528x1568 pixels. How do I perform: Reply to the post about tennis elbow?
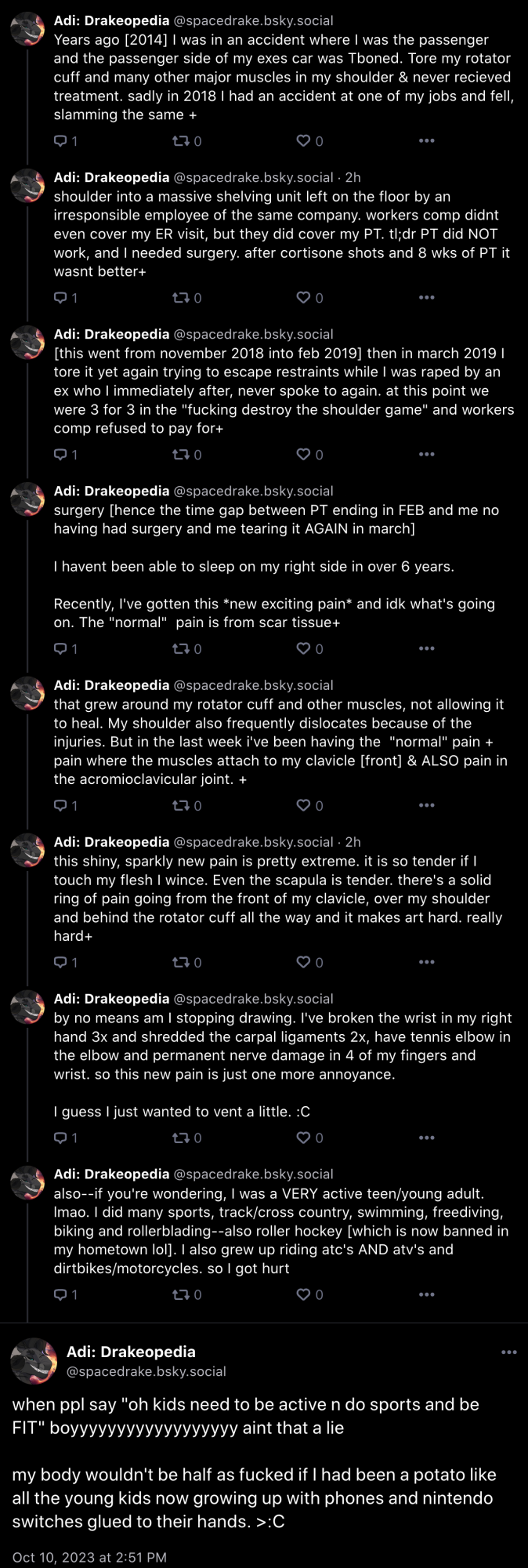[x=65, y=1138]
